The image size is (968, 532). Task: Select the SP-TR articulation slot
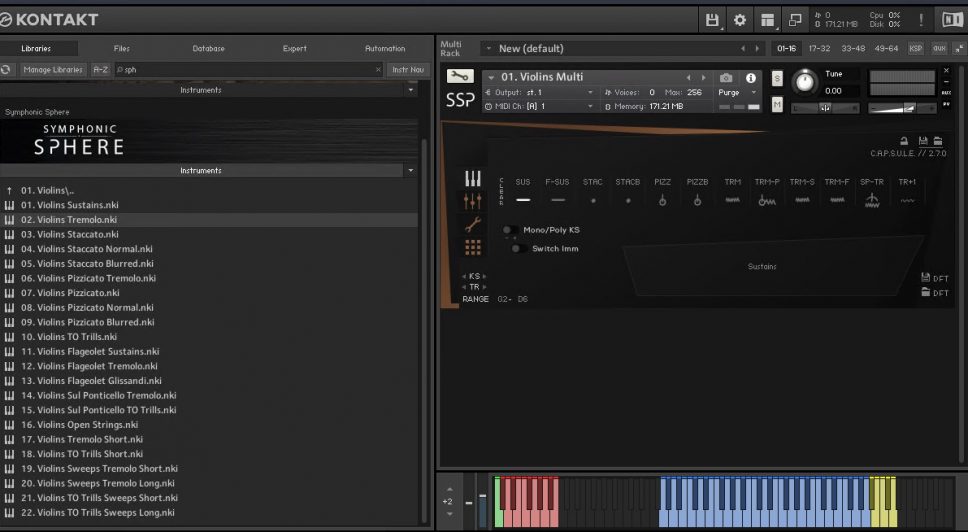(x=872, y=191)
